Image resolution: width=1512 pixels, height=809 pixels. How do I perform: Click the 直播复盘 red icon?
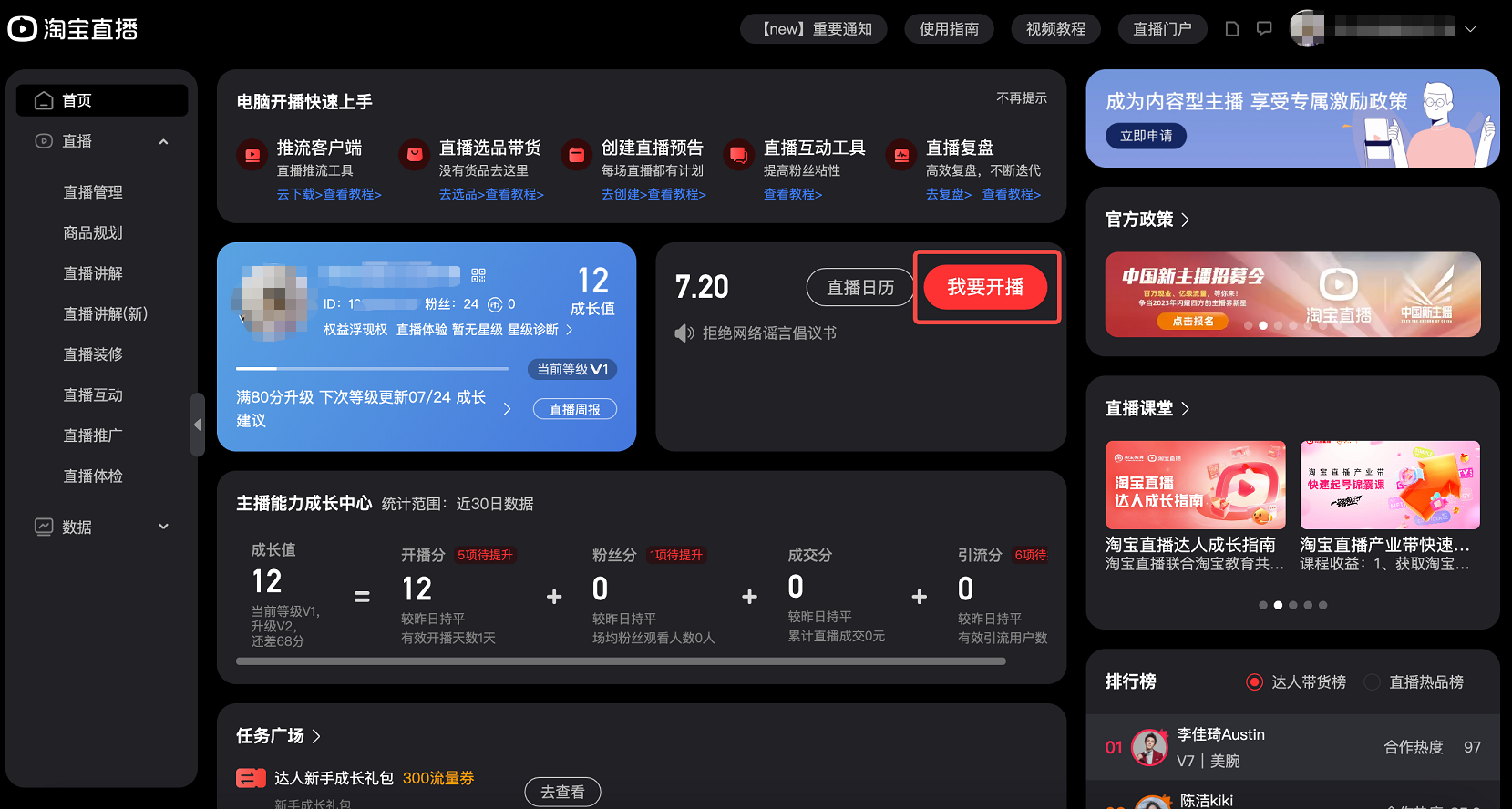pyautogui.click(x=900, y=155)
